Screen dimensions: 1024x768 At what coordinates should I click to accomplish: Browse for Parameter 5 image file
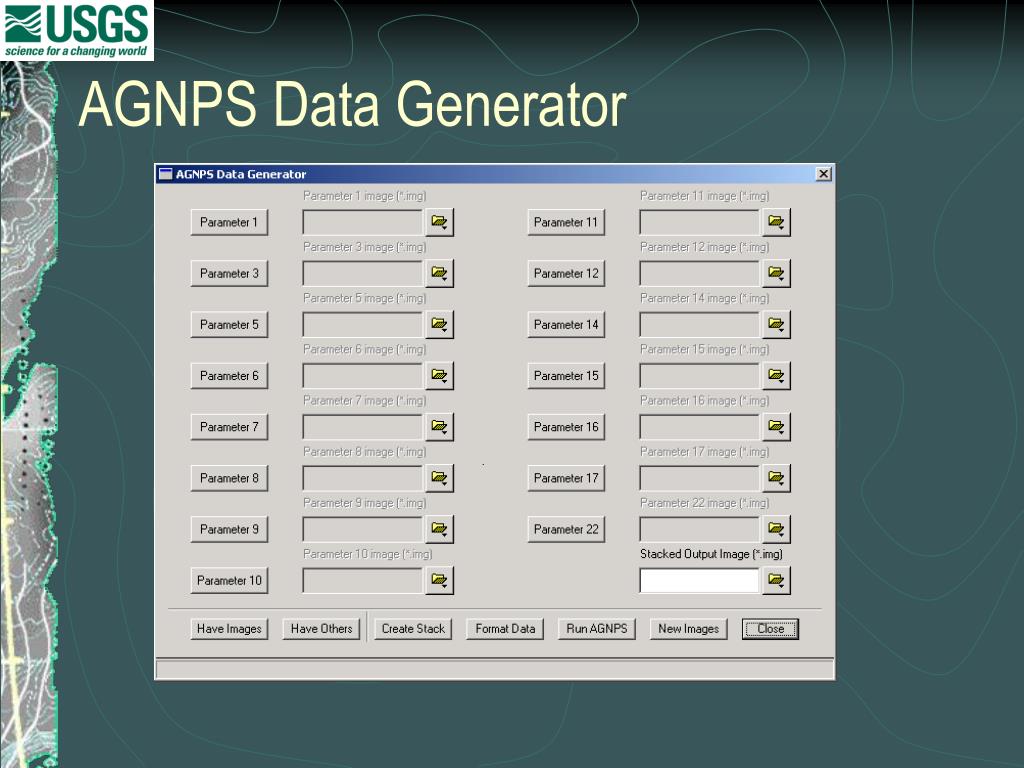coord(440,325)
